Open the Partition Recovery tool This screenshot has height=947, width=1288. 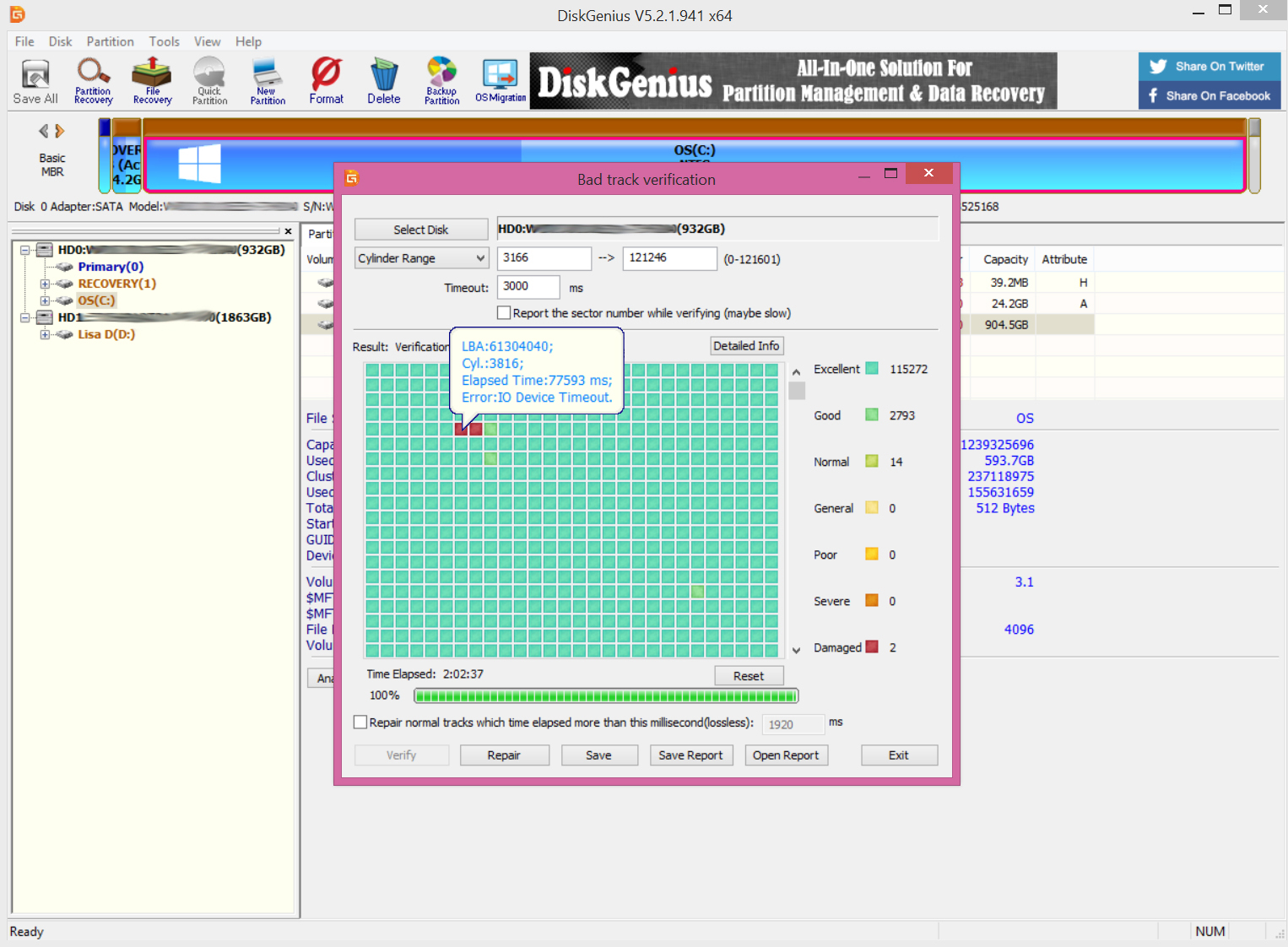[x=93, y=81]
